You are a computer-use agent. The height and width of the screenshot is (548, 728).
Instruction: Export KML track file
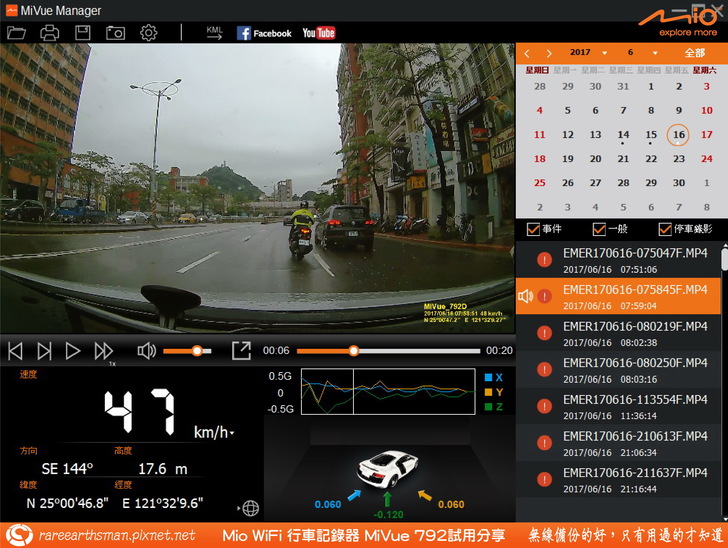coord(214,33)
